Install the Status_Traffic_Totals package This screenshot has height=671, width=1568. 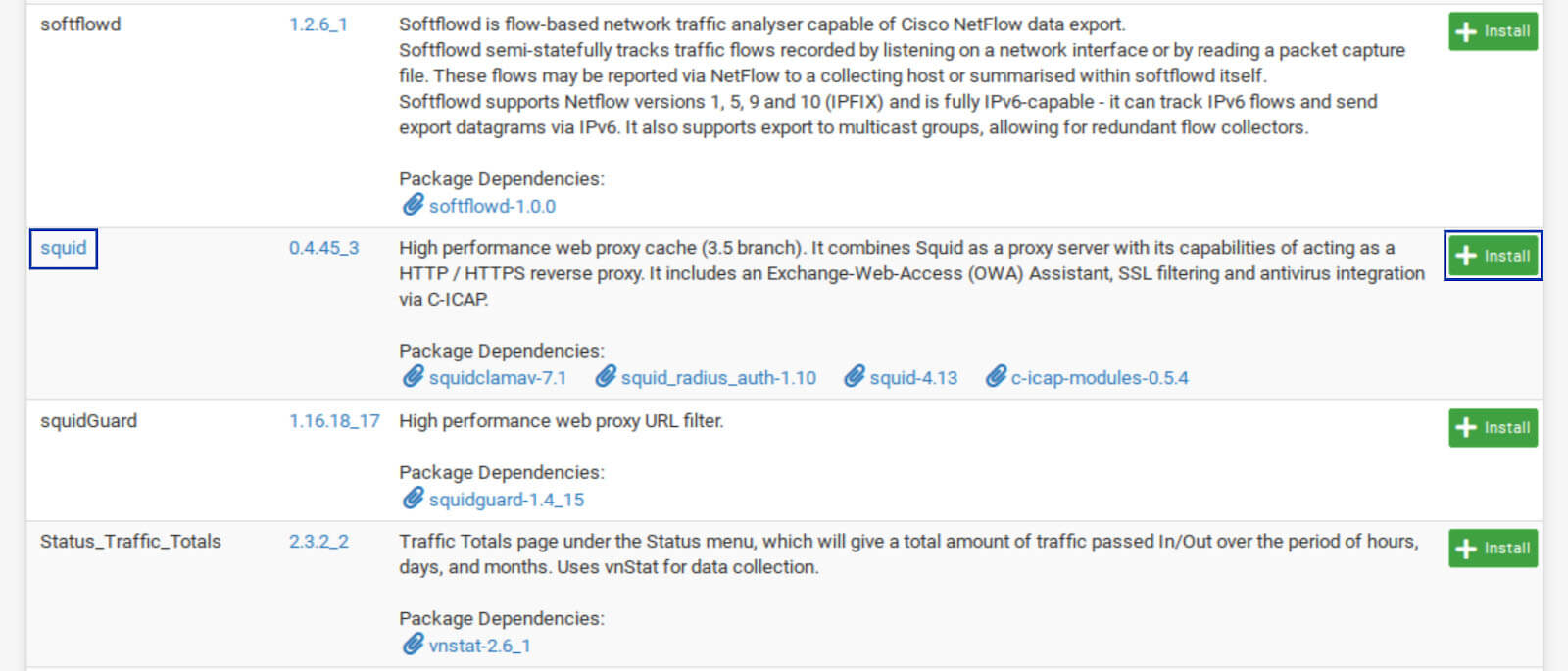1493,548
